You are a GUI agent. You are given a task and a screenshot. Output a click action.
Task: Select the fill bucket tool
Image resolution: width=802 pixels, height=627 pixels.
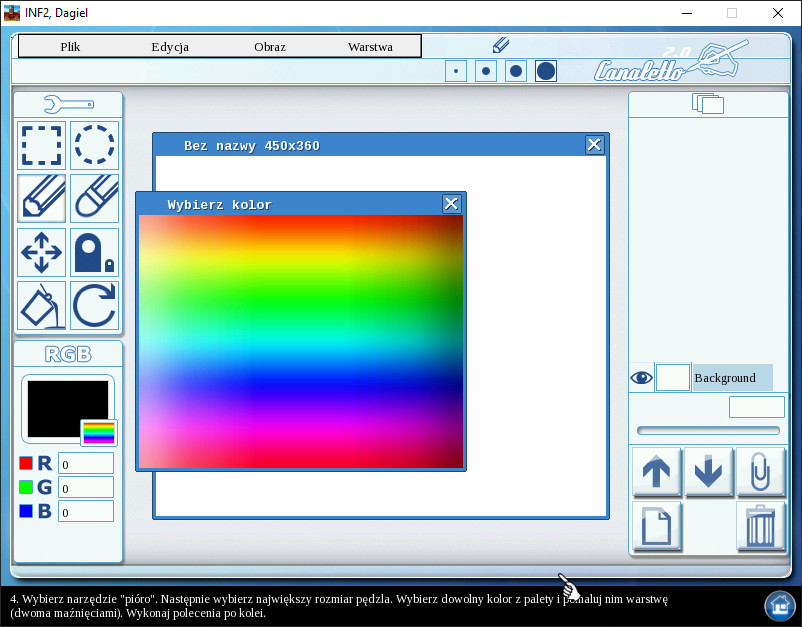41,306
